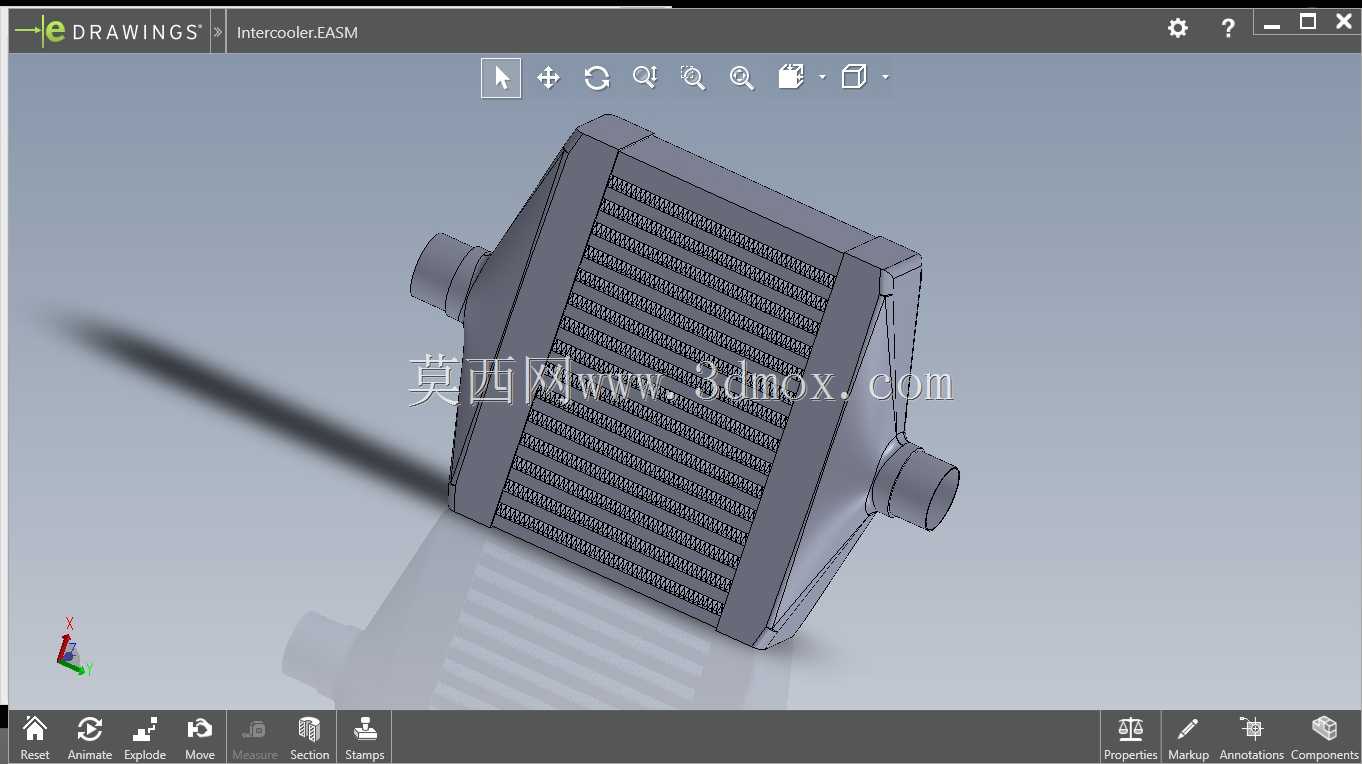
Task: Click the view orientation cube icon
Action: (791, 77)
